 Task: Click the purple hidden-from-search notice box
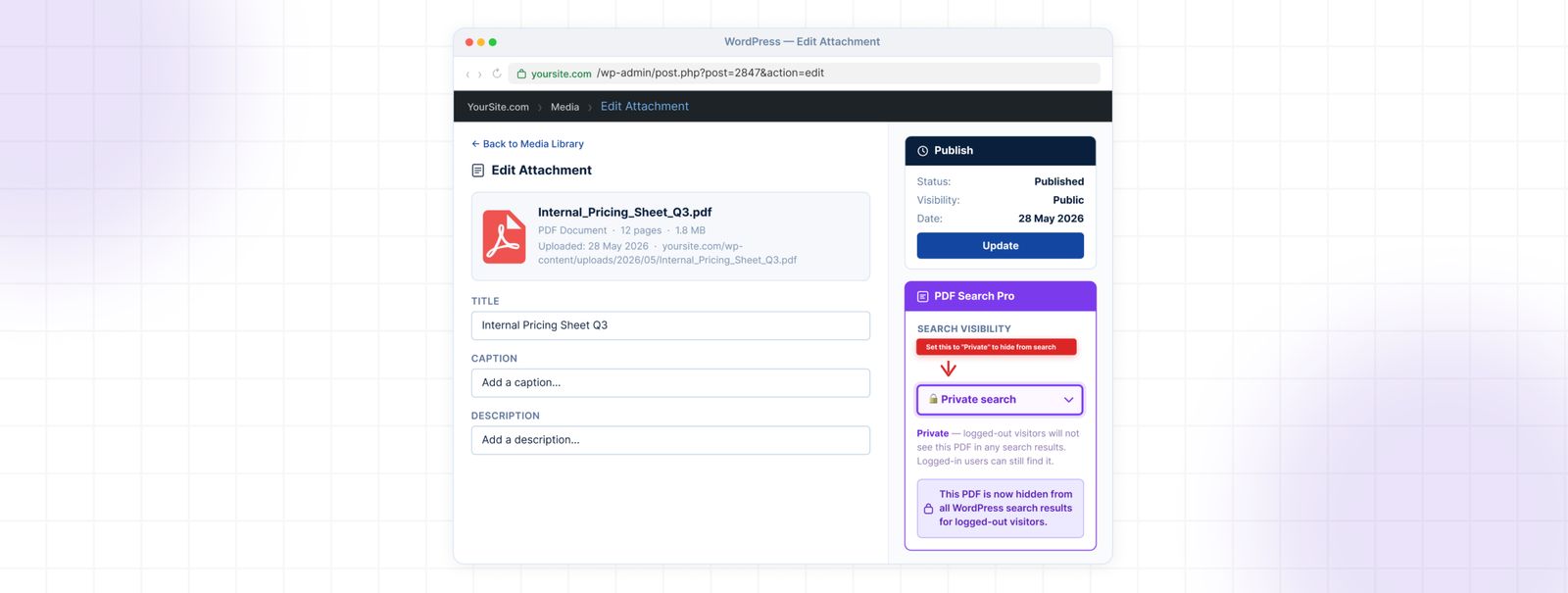1000,509
